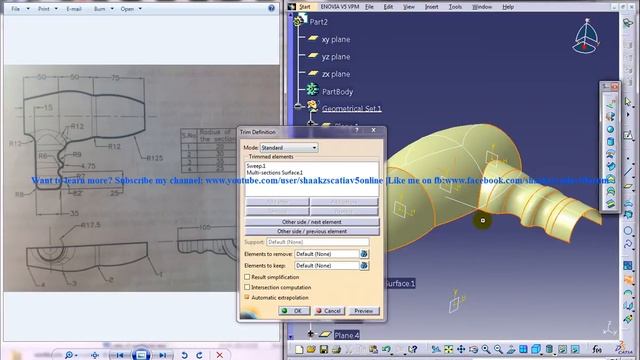The width and height of the screenshot is (640, 360).
Task: Click the Multi-View icon
Action: coord(523,349)
